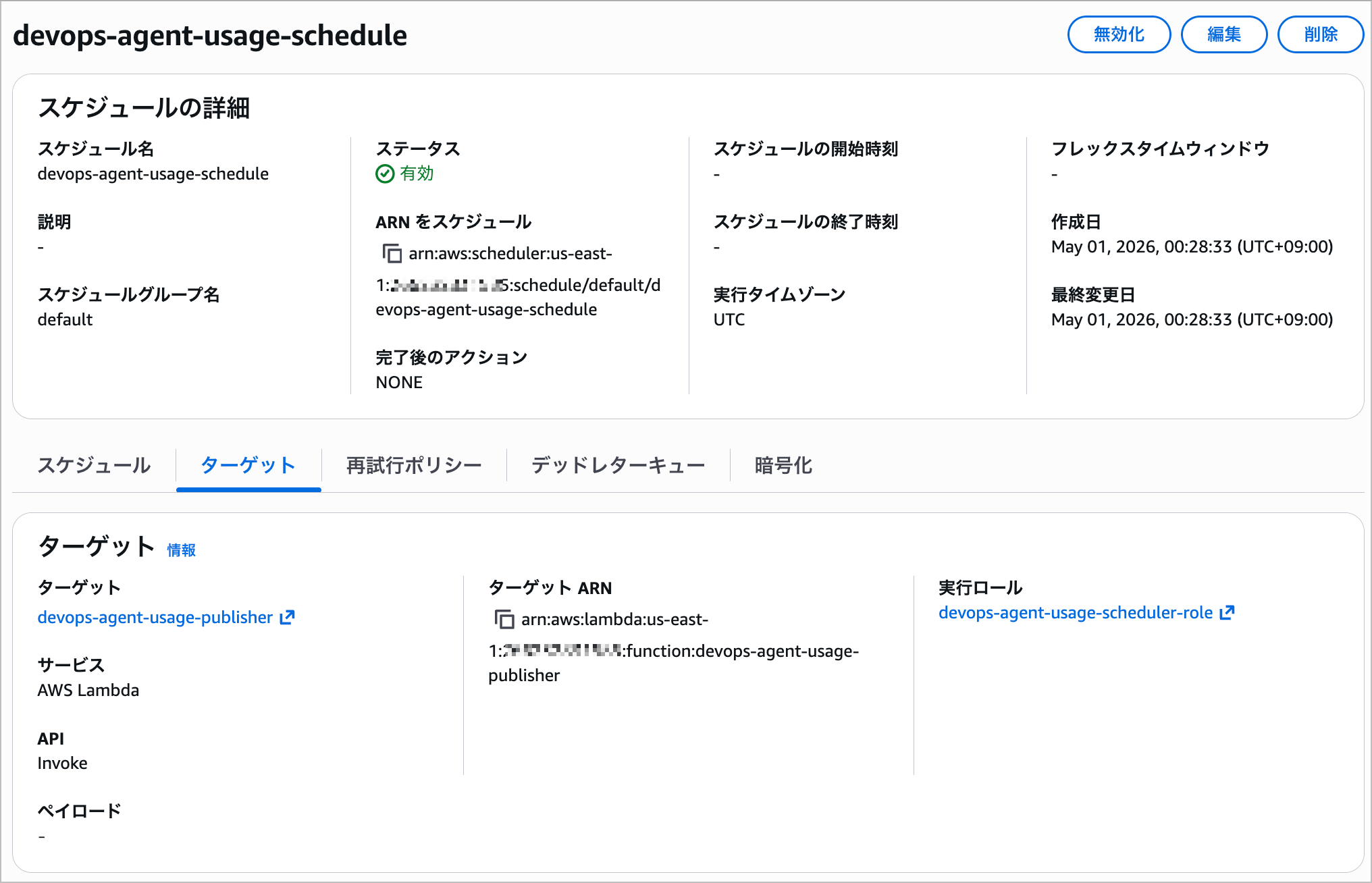Click the スケジュールの終了時刻 label
1372x883 pixels.
click(x=806, y=221)
